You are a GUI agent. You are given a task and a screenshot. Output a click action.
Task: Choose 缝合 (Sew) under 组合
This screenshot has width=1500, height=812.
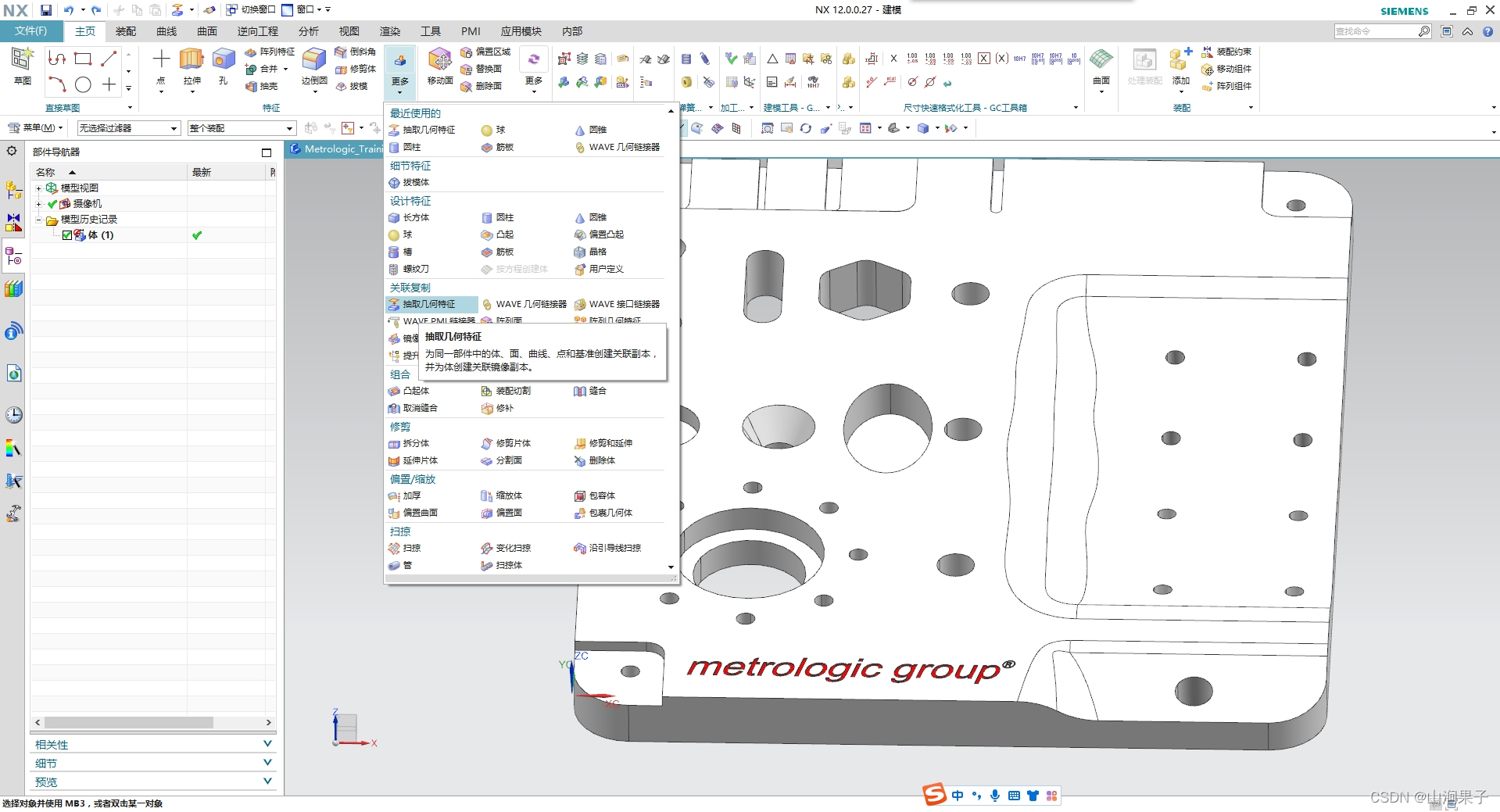point(590,391)
